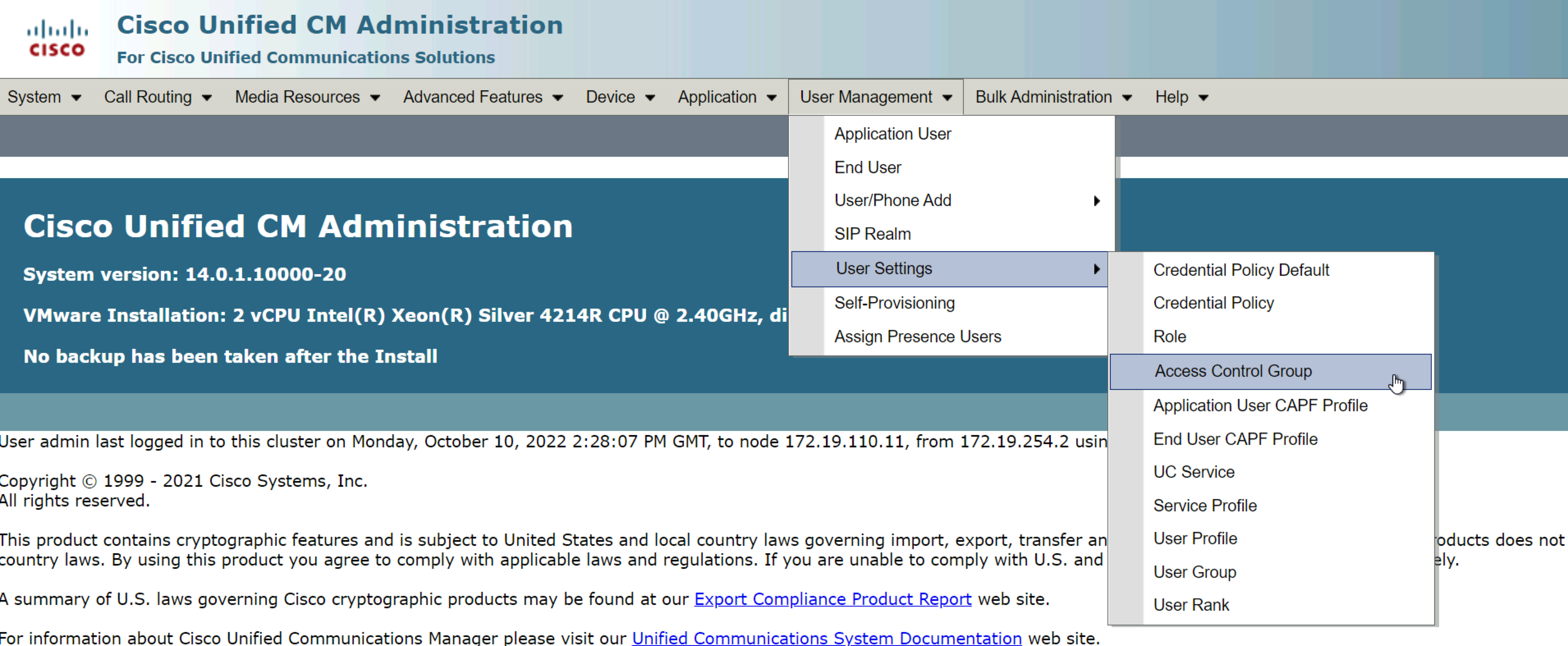Open Access Control Group
The width and height of the screenshot is (1568, 646).
[1271, 371]
